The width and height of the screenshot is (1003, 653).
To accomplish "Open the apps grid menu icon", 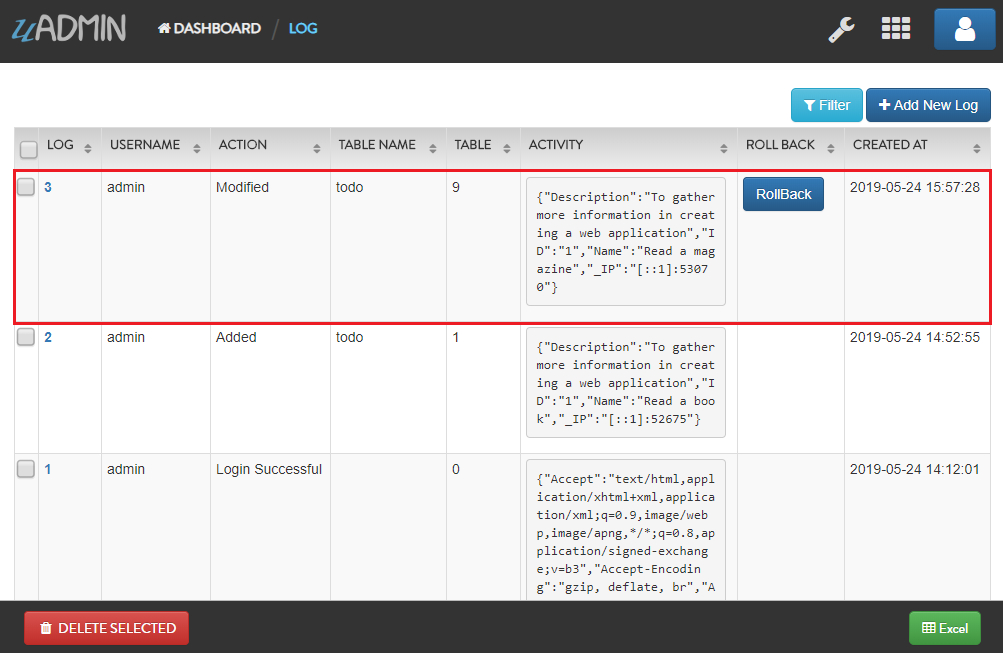I will (896, 28).
